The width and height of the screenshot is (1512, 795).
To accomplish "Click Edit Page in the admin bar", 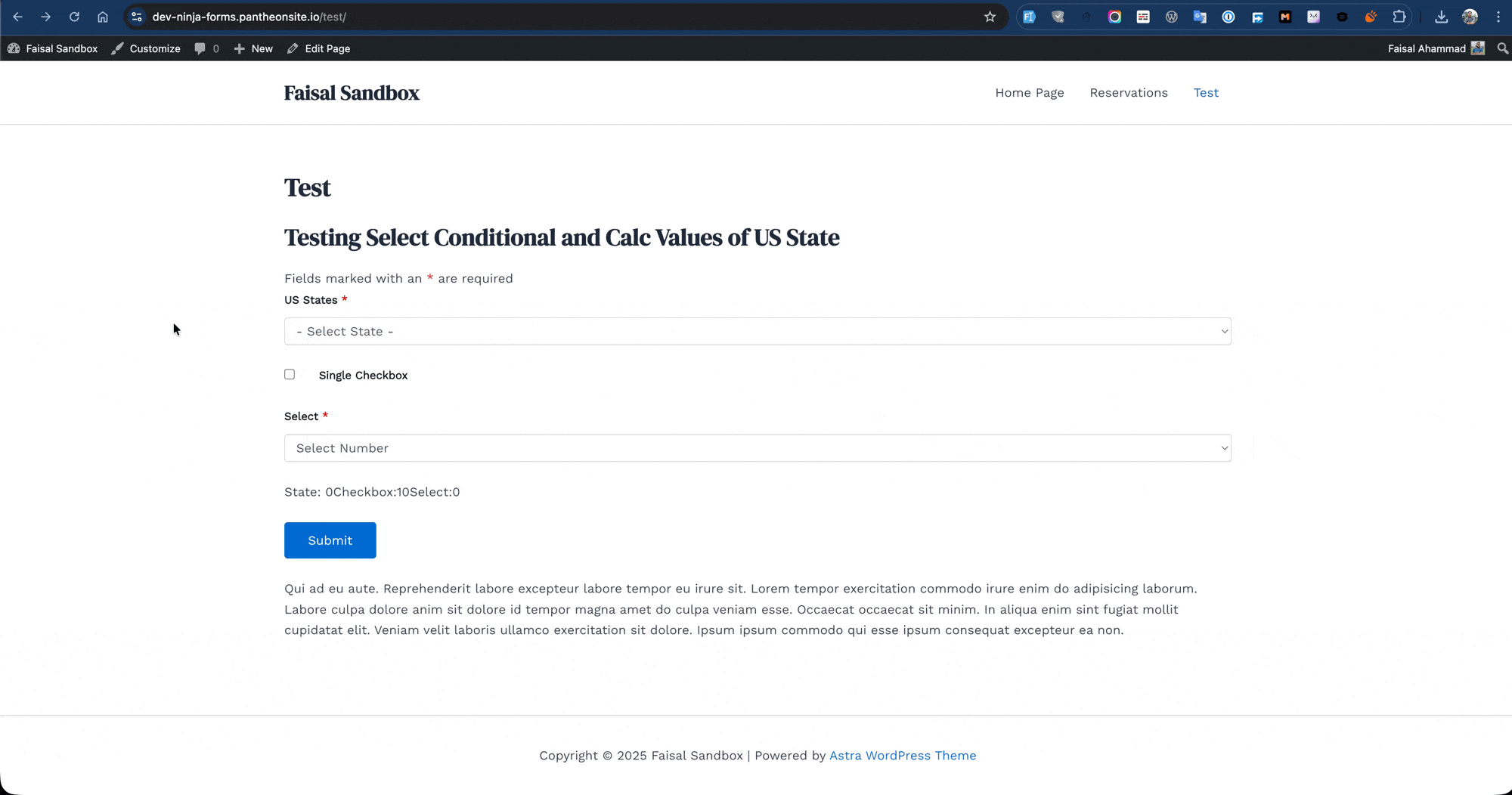I will tap(319, 48).
